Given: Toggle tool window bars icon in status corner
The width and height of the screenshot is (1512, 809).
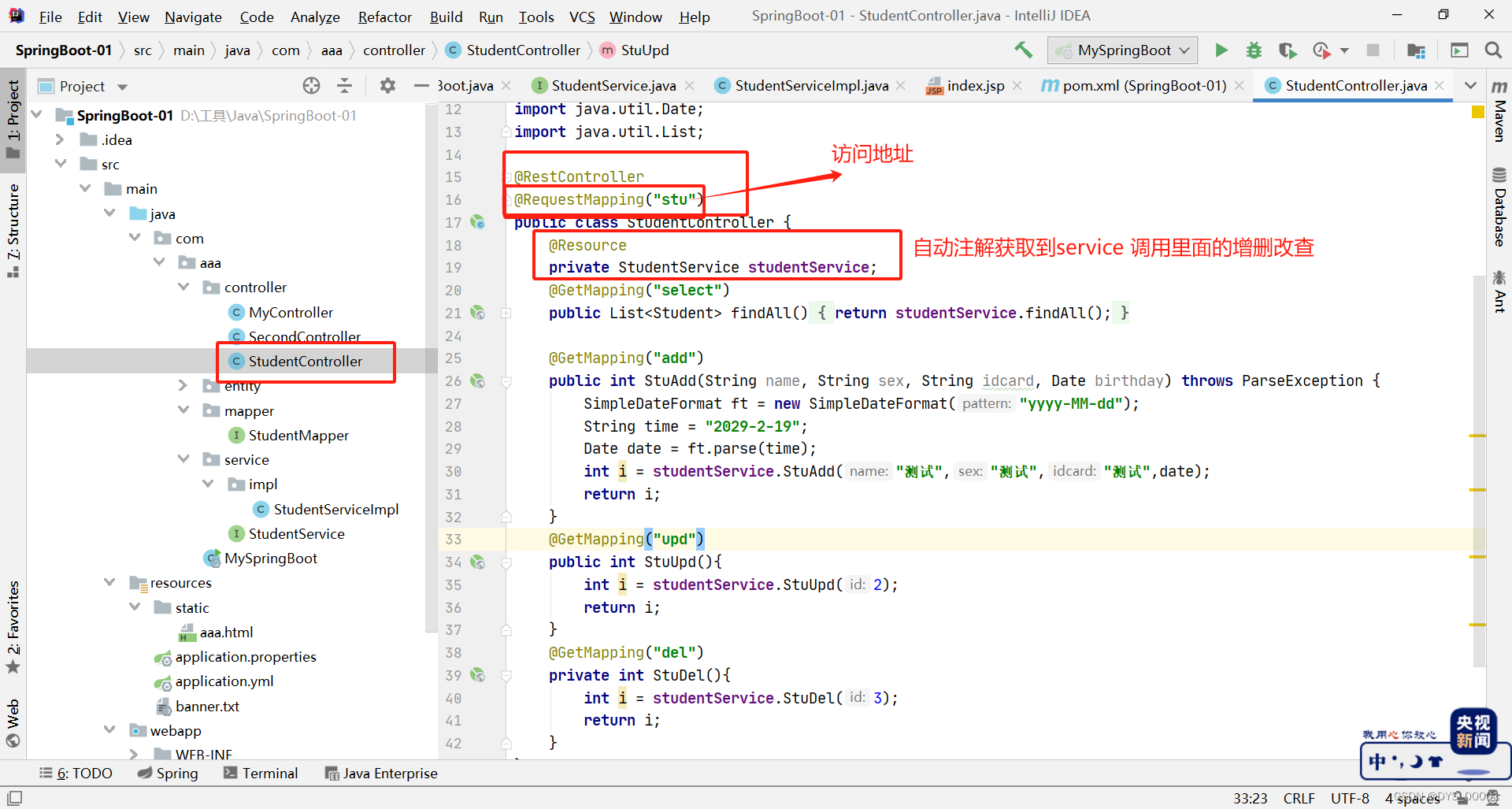Looking at the screenshot, I should pos(14,798).
